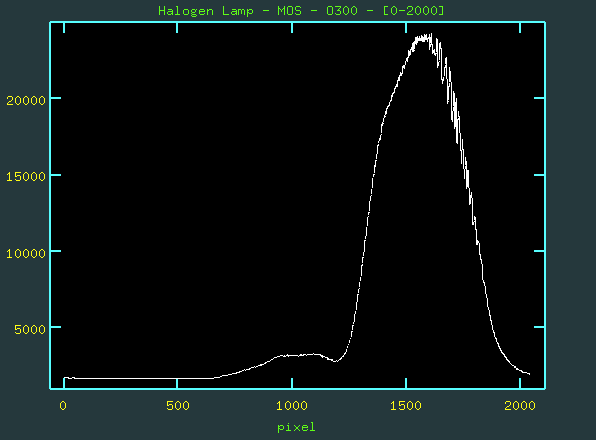
Task: Click the x-axis label 0
Action: tap(63, 406)
